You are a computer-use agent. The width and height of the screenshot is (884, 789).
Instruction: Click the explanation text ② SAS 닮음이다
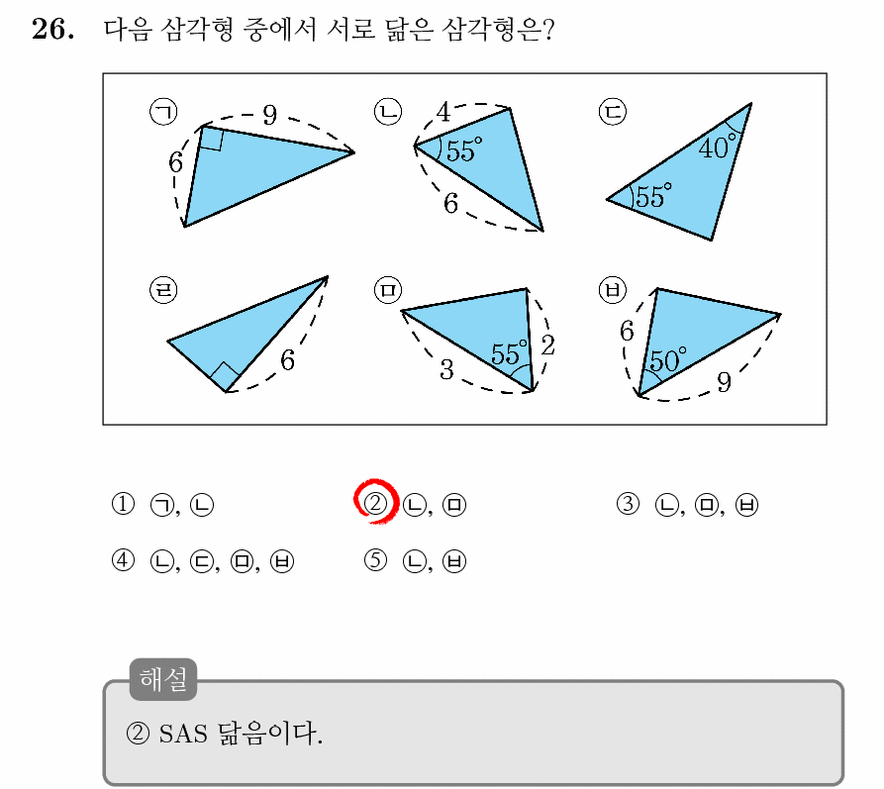pos(224,734)
